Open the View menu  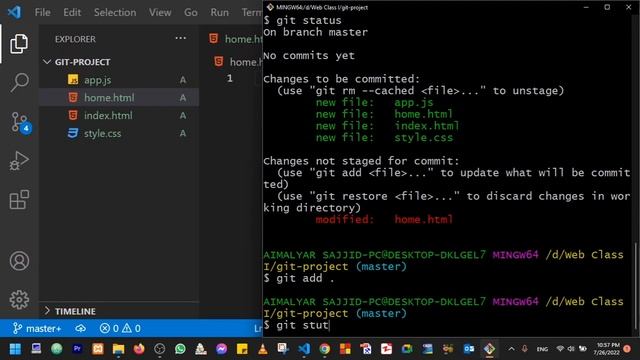point(160,12)
